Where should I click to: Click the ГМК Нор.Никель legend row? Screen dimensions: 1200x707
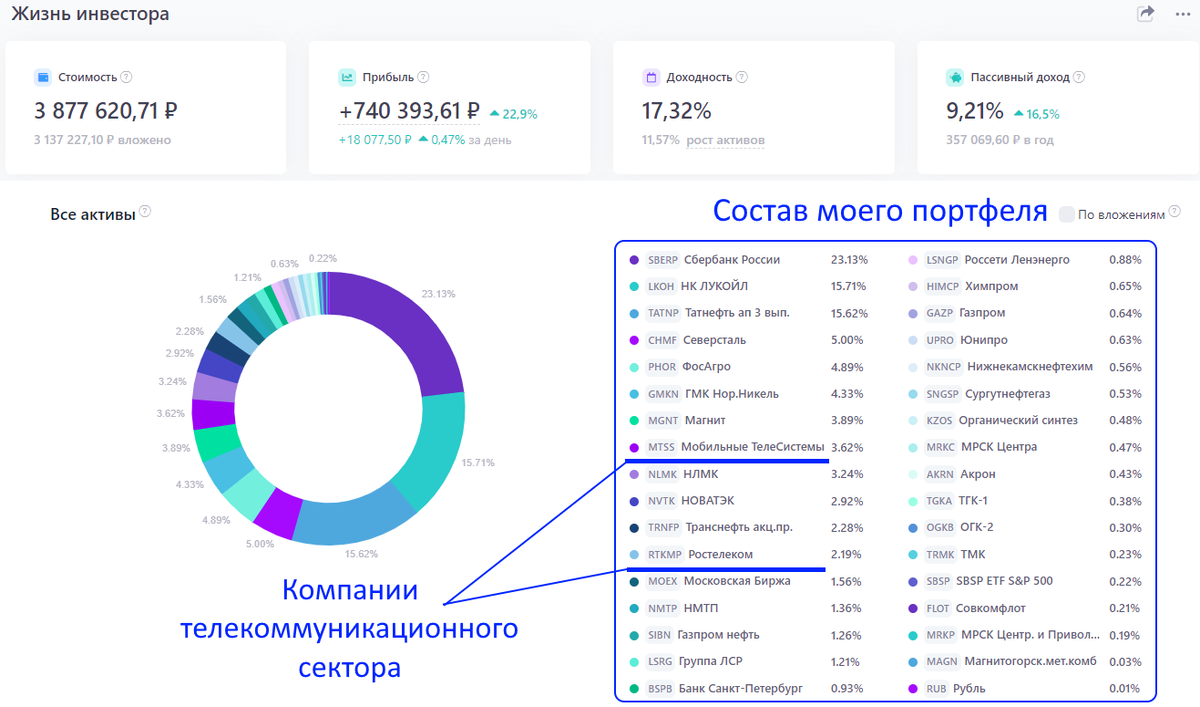748,393
